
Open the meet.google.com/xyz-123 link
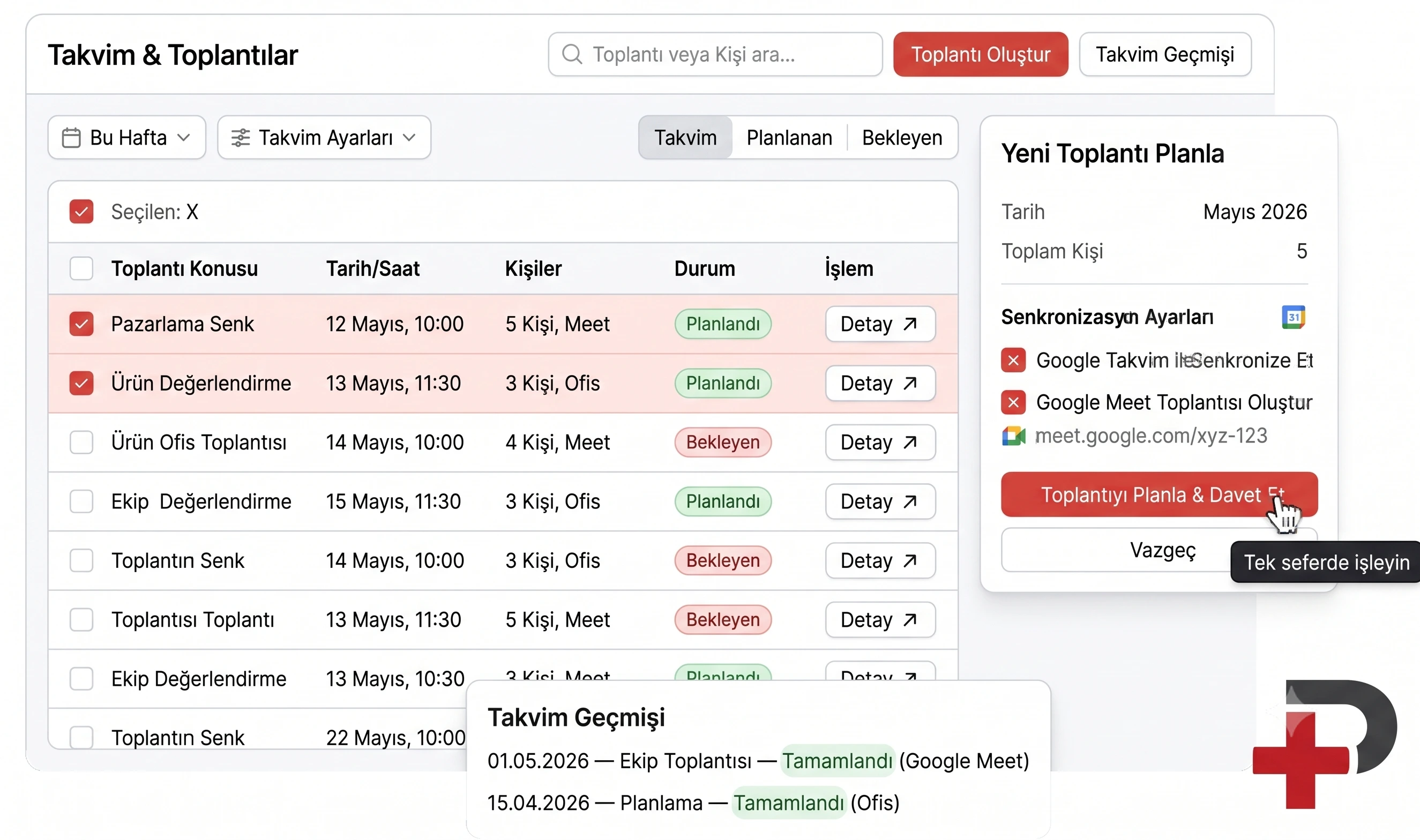1151,436
